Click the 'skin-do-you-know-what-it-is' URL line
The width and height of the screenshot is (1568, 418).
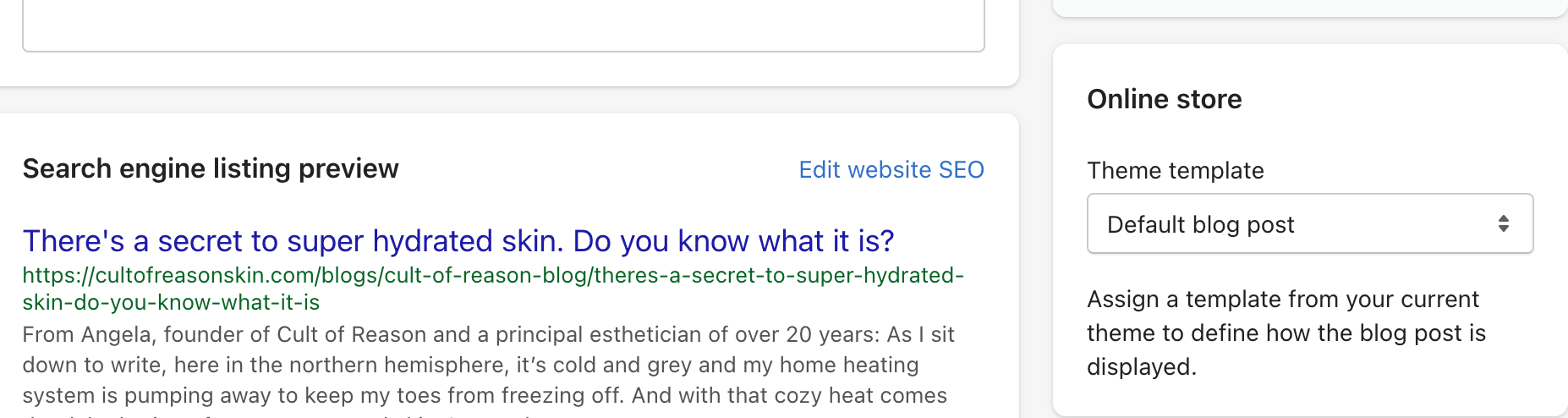[x=171, y=303]
